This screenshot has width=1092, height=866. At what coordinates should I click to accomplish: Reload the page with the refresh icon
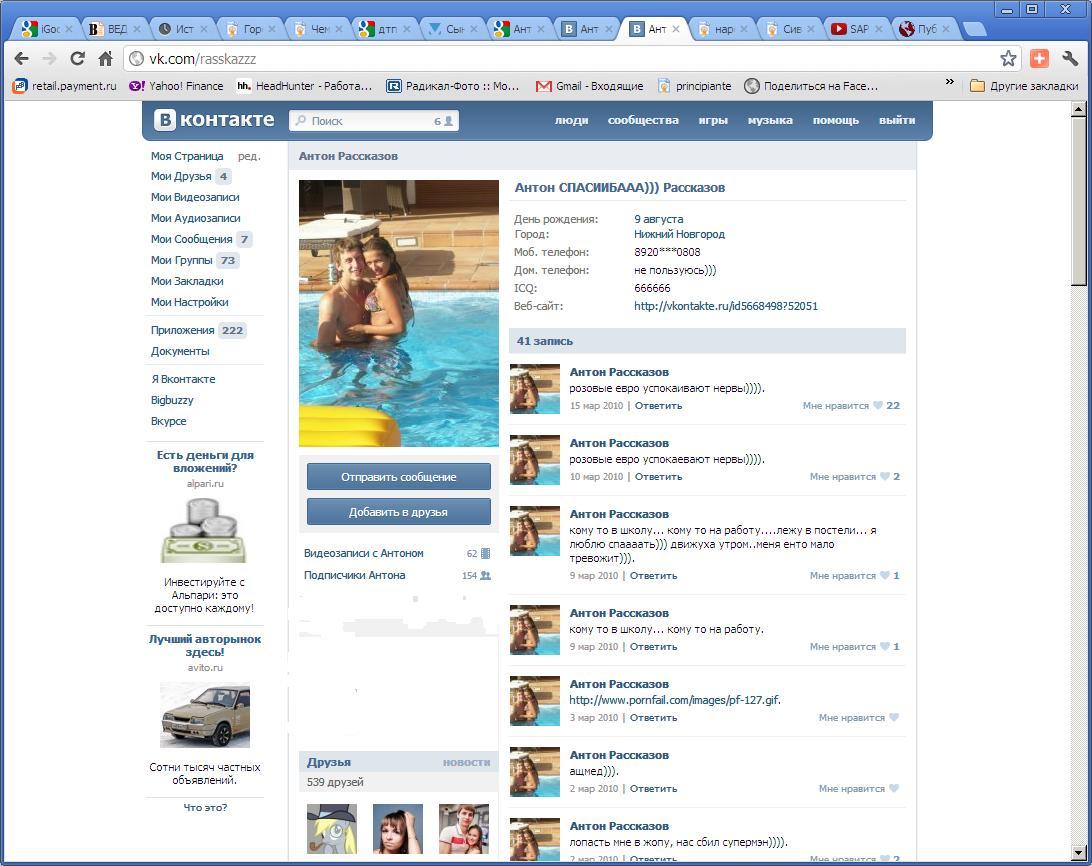click(77, 59)
